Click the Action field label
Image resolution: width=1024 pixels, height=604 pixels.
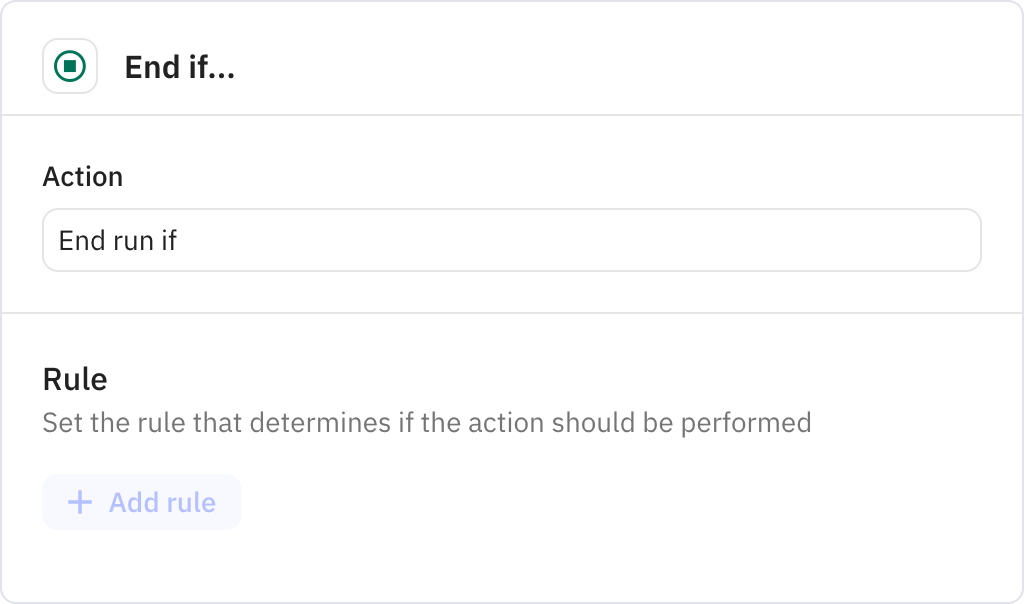click(83, 176)
